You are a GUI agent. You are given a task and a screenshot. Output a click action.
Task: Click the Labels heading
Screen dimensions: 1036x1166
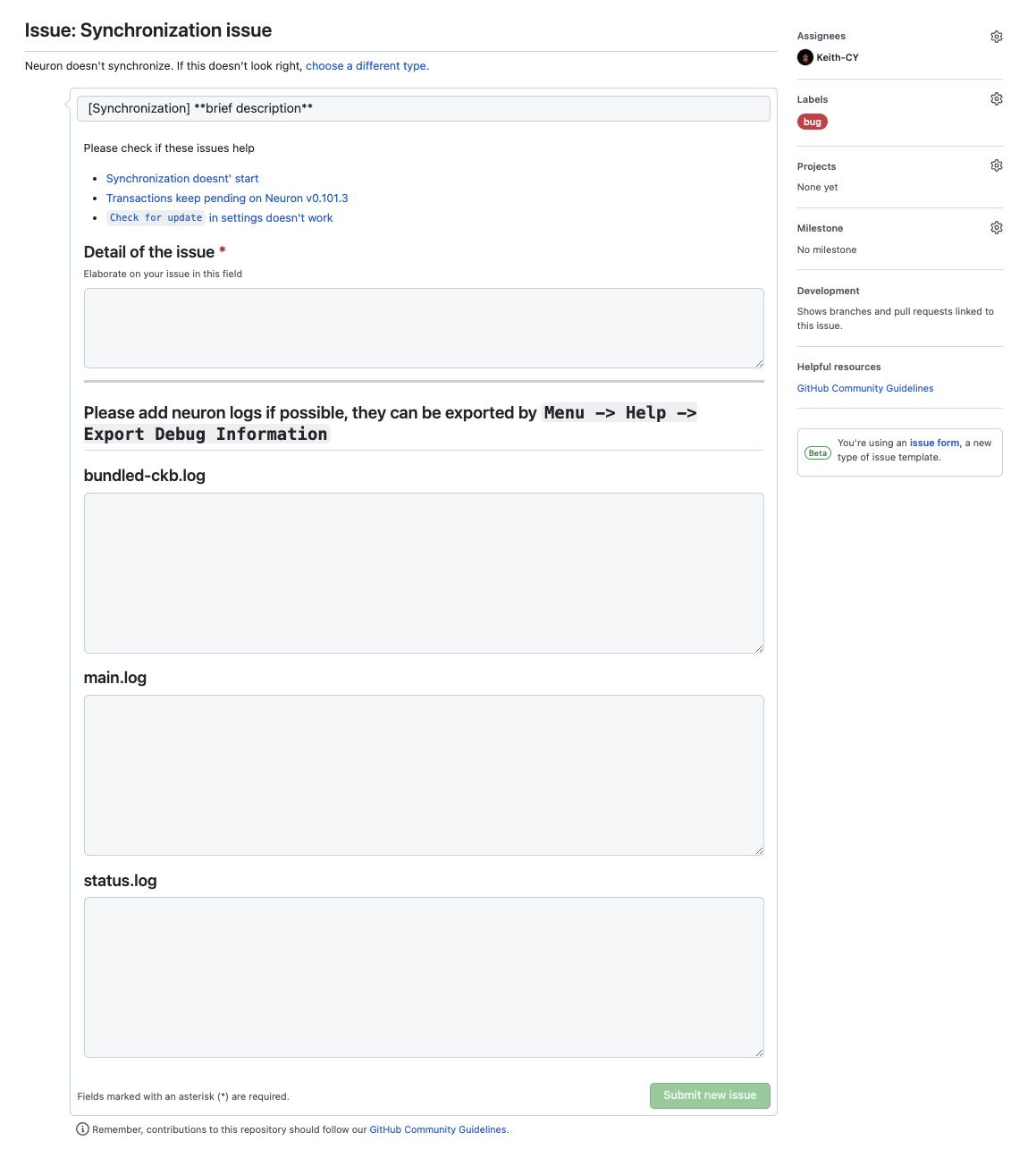[813, 99]
